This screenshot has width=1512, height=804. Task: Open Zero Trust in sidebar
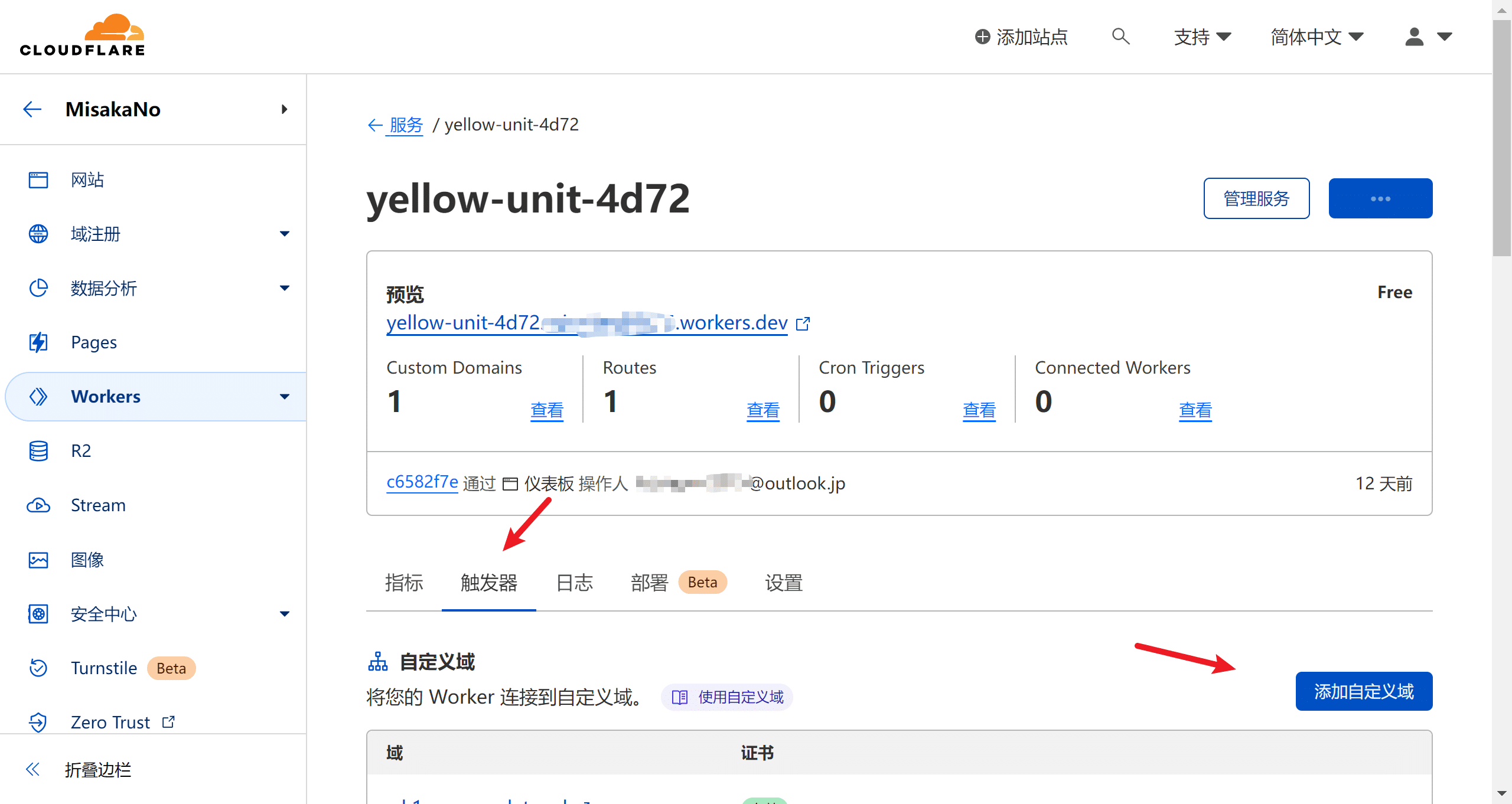(110, 722)
